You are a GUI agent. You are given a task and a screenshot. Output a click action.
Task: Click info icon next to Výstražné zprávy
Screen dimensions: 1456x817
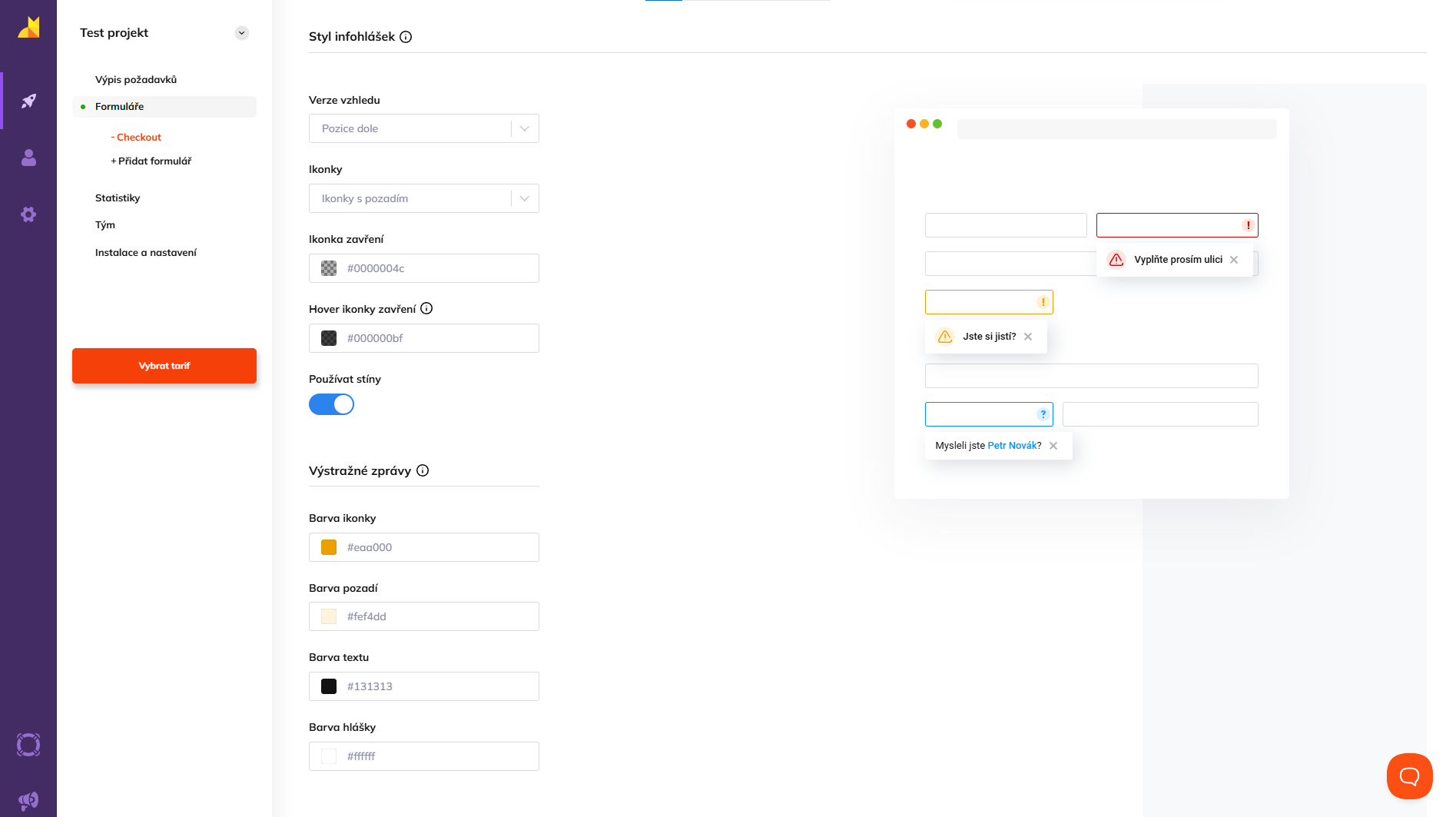coord(423,471)
